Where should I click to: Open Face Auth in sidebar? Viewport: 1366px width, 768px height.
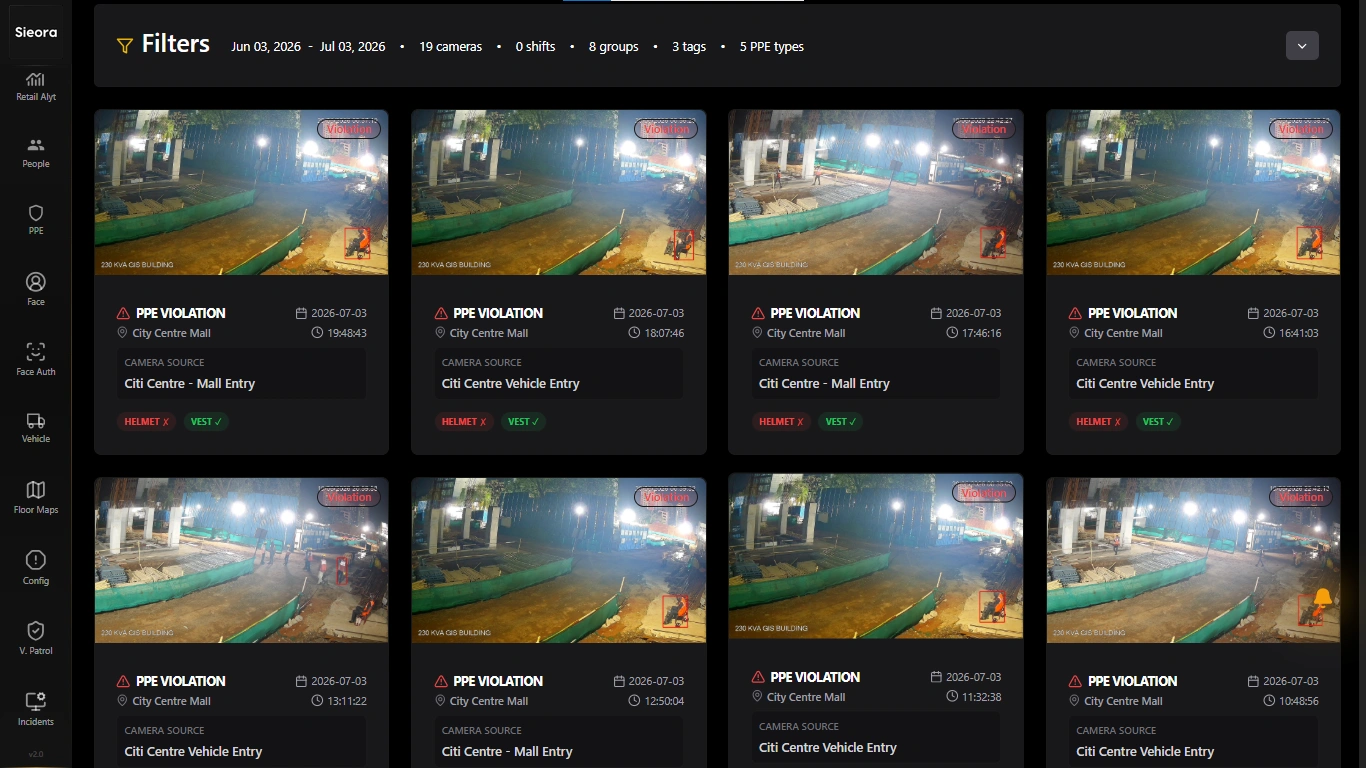(35, 359)
